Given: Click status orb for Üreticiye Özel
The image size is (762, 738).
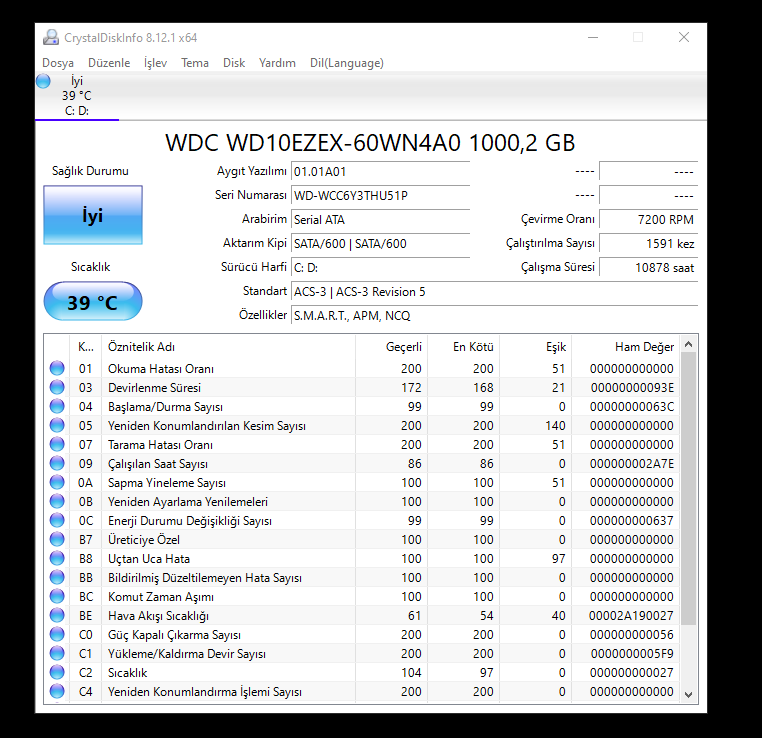Looking at the screenshot, I should coord(57,539).
